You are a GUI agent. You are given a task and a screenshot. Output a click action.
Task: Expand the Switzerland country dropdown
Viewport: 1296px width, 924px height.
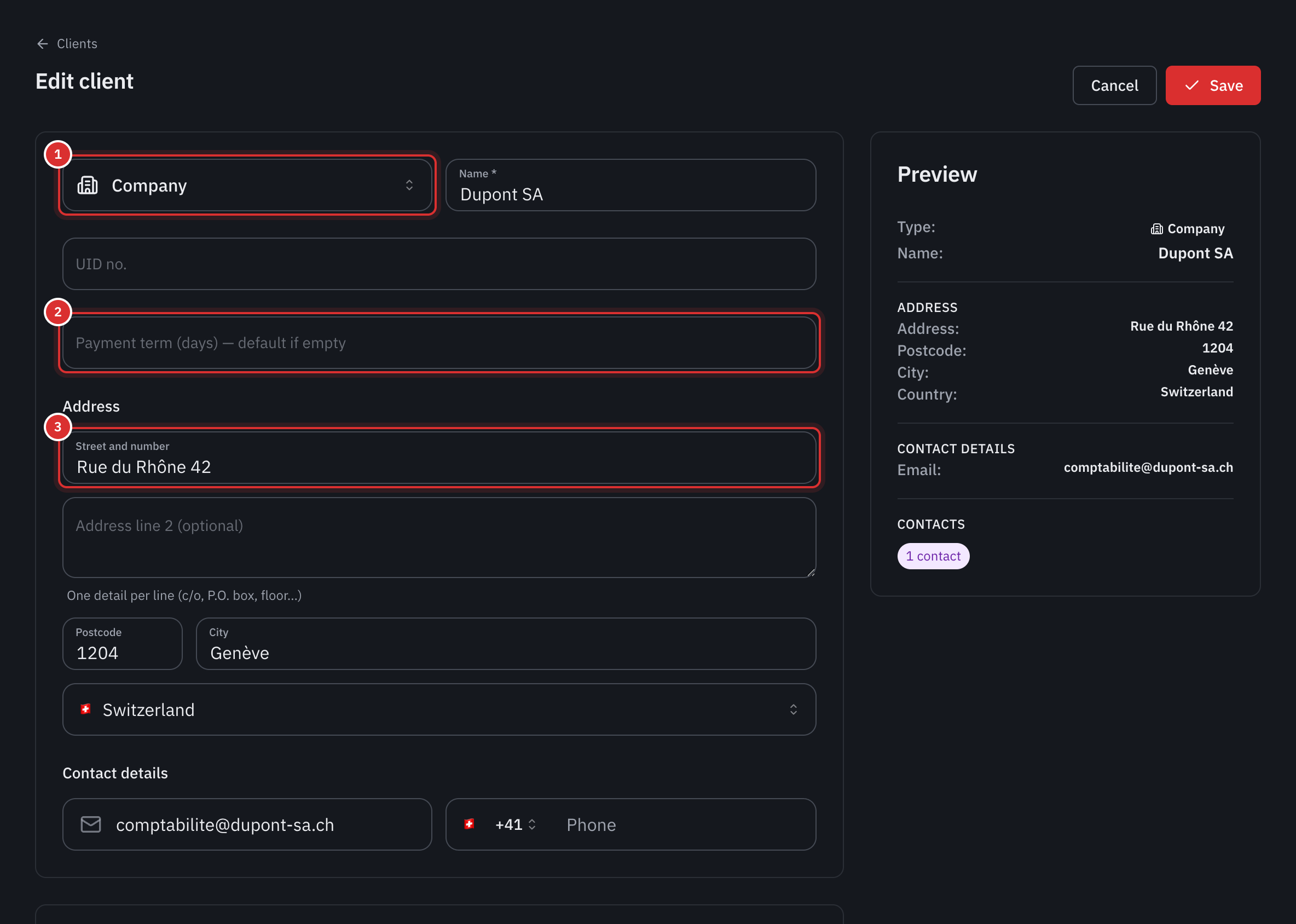click(x=439, y=709)
